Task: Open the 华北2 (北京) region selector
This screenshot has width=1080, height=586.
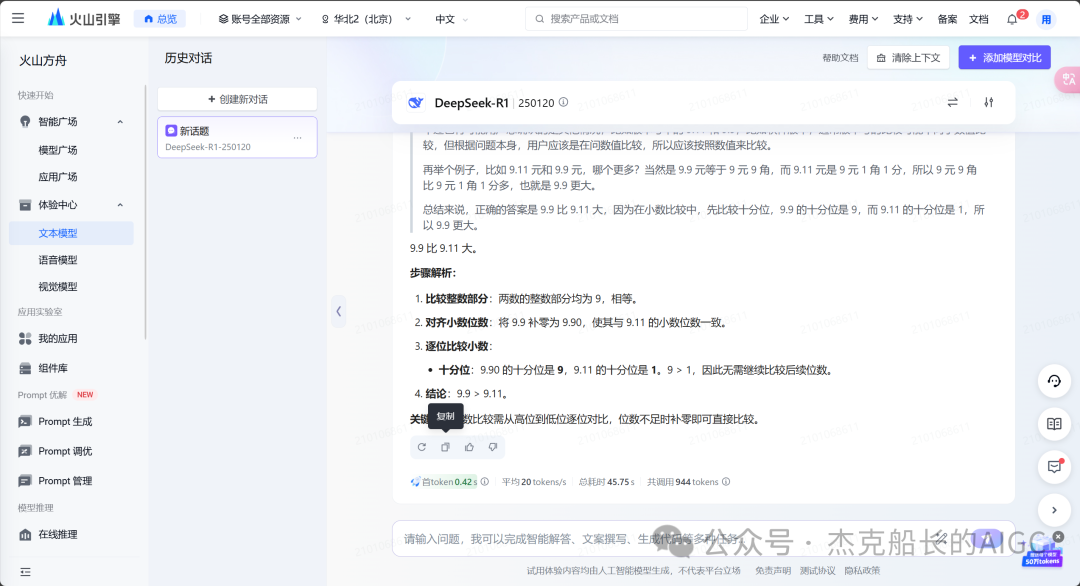Action: (366, 19)
